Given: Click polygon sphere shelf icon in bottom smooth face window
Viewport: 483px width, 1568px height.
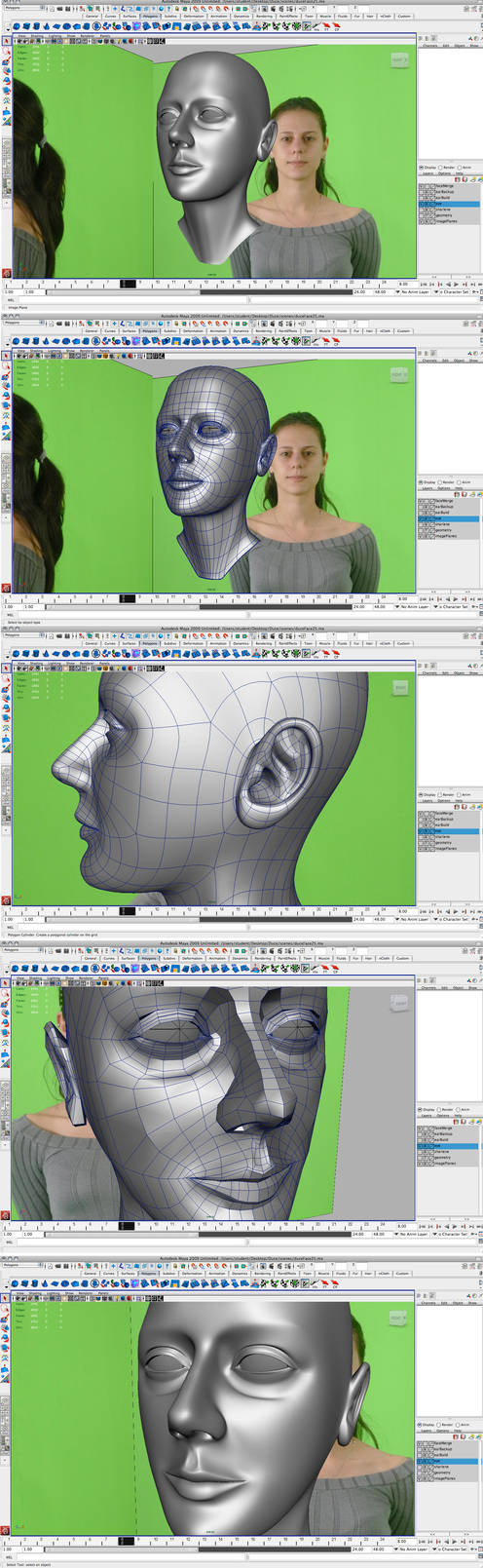Looking at the screenshot, I should (x=17, y=1283).
